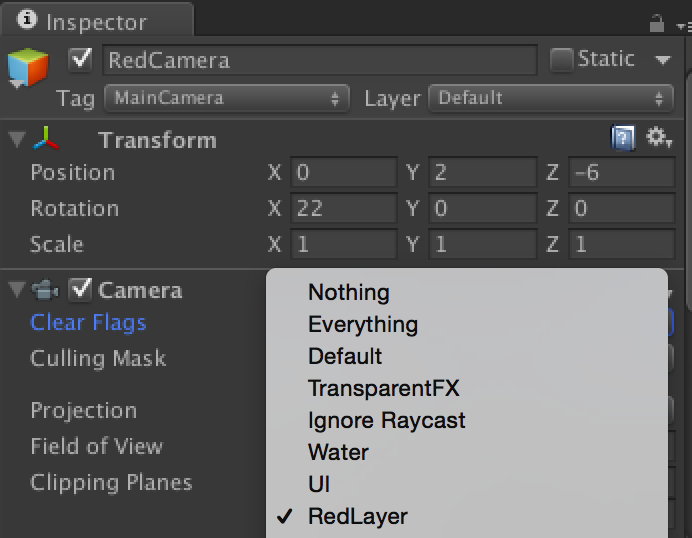The height and width of the screenshot is (538, 692).
Task: Collapse the Transform component section
Action: coord(16,140)
